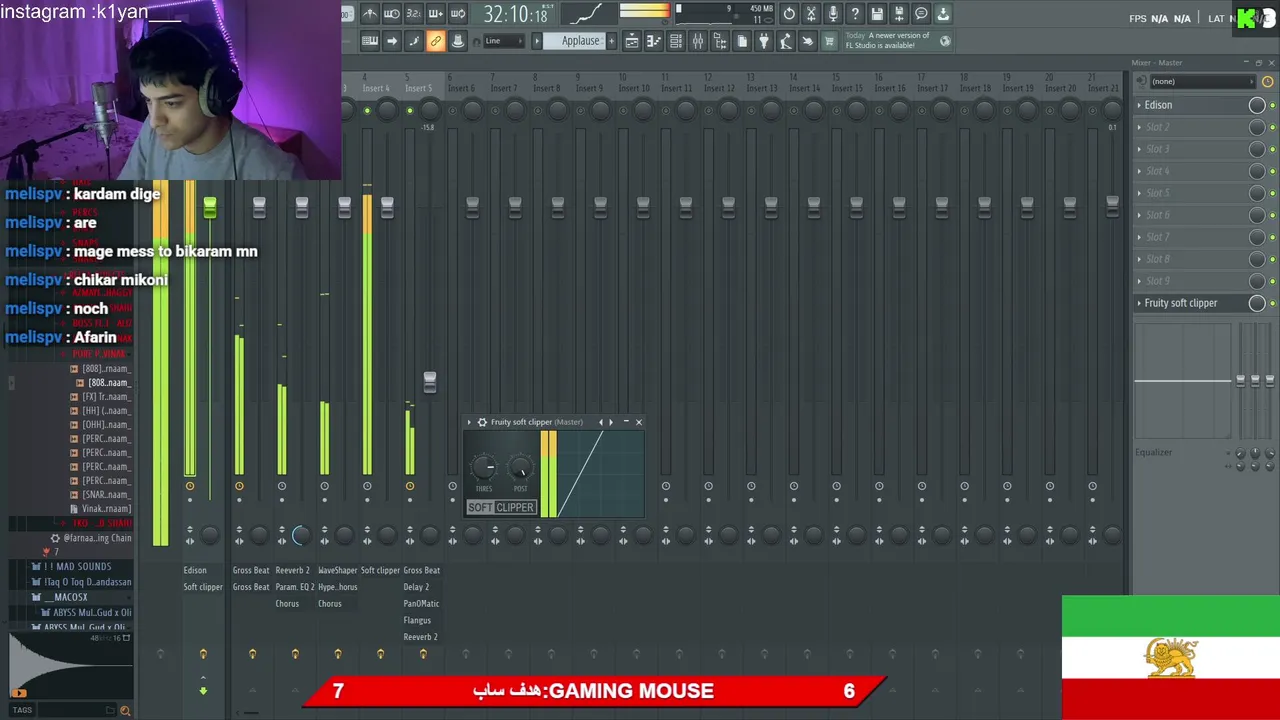Toggle the Slot 2 enable LED
Screen dimensions: 1280x720
1272,127
